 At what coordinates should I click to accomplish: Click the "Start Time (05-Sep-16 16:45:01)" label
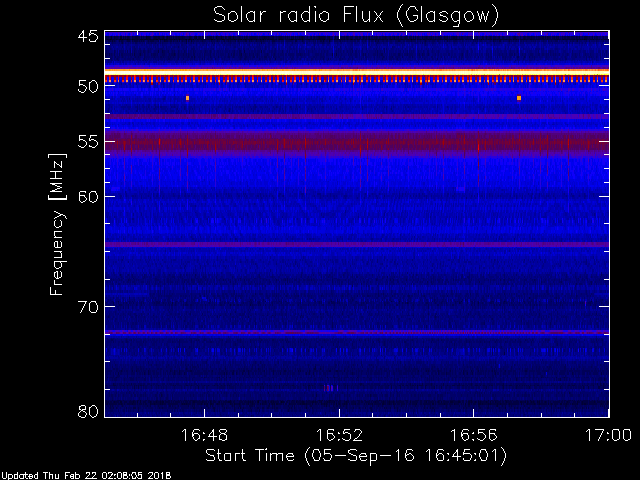point(356,456)
